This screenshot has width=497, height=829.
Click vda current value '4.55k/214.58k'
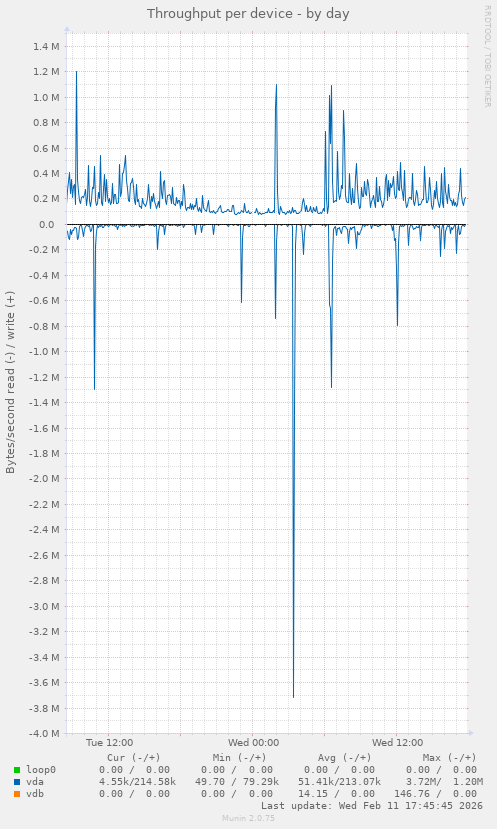coord(137,782)
